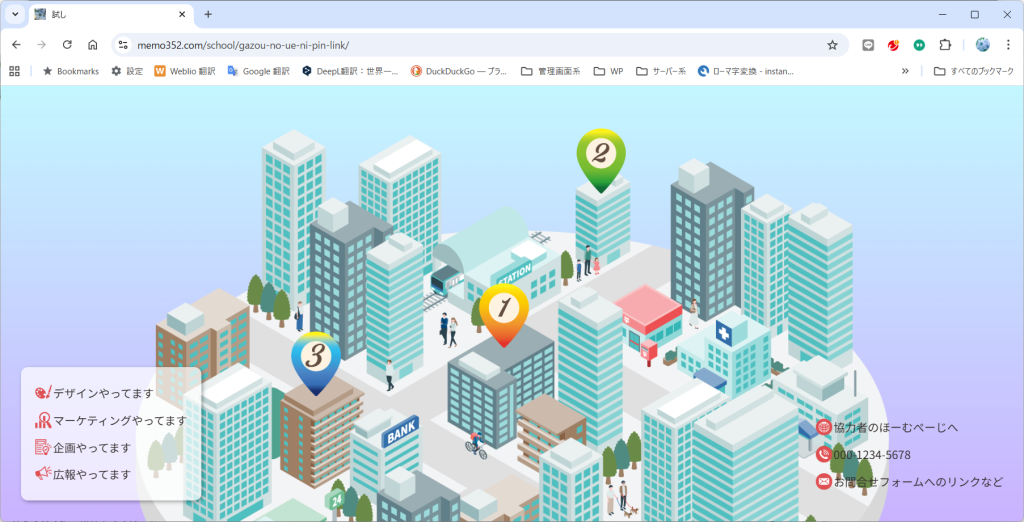This screenshot has width=1024, height=522.
Task: Reload the current page
Action: click(x=67, y=45)
